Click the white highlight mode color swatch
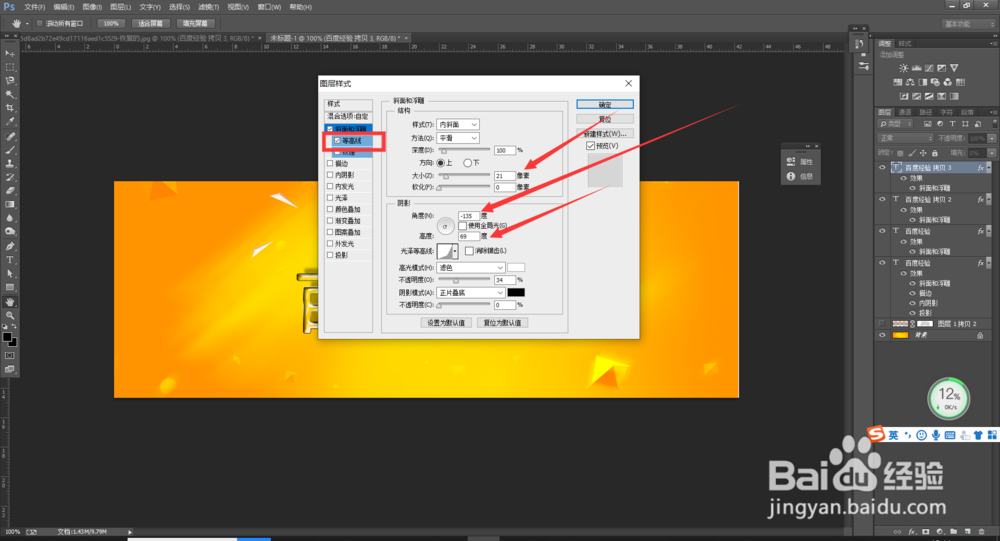1000x541 pixels. click(516, 267)
